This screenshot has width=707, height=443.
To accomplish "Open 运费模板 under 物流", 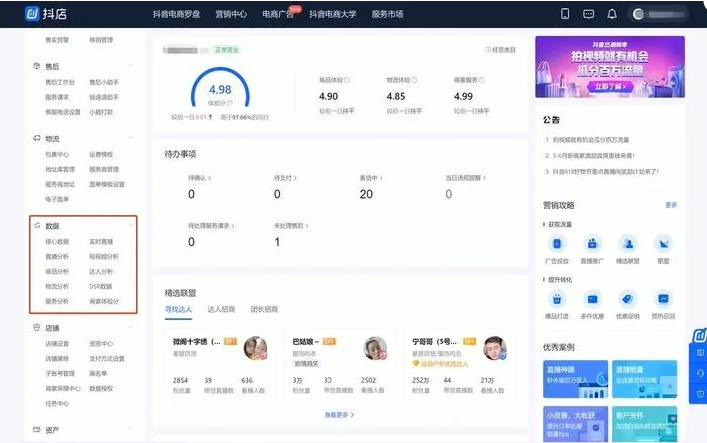I will (x=101, y=154).
